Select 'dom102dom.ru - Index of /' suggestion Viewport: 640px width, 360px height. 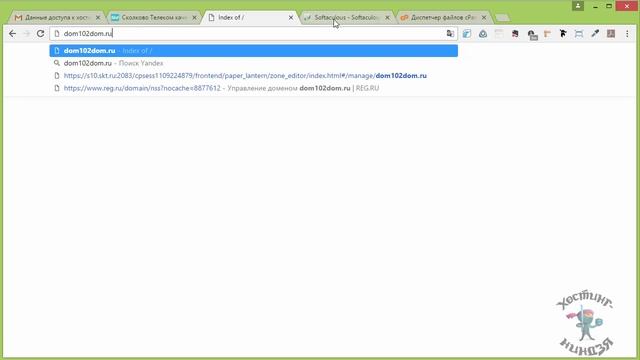(253, 51)
